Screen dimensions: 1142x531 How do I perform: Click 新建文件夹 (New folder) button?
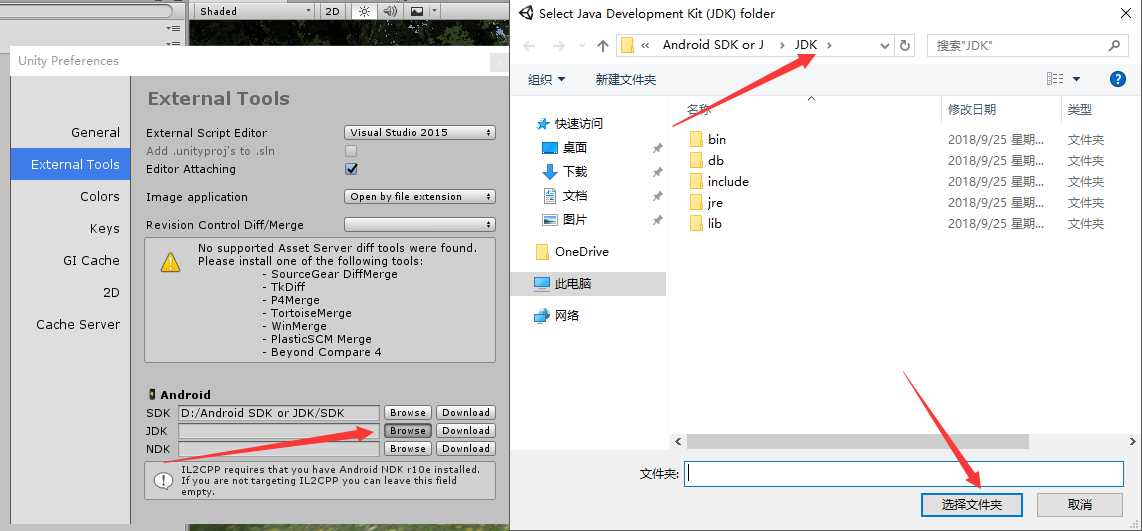[626, 79]
